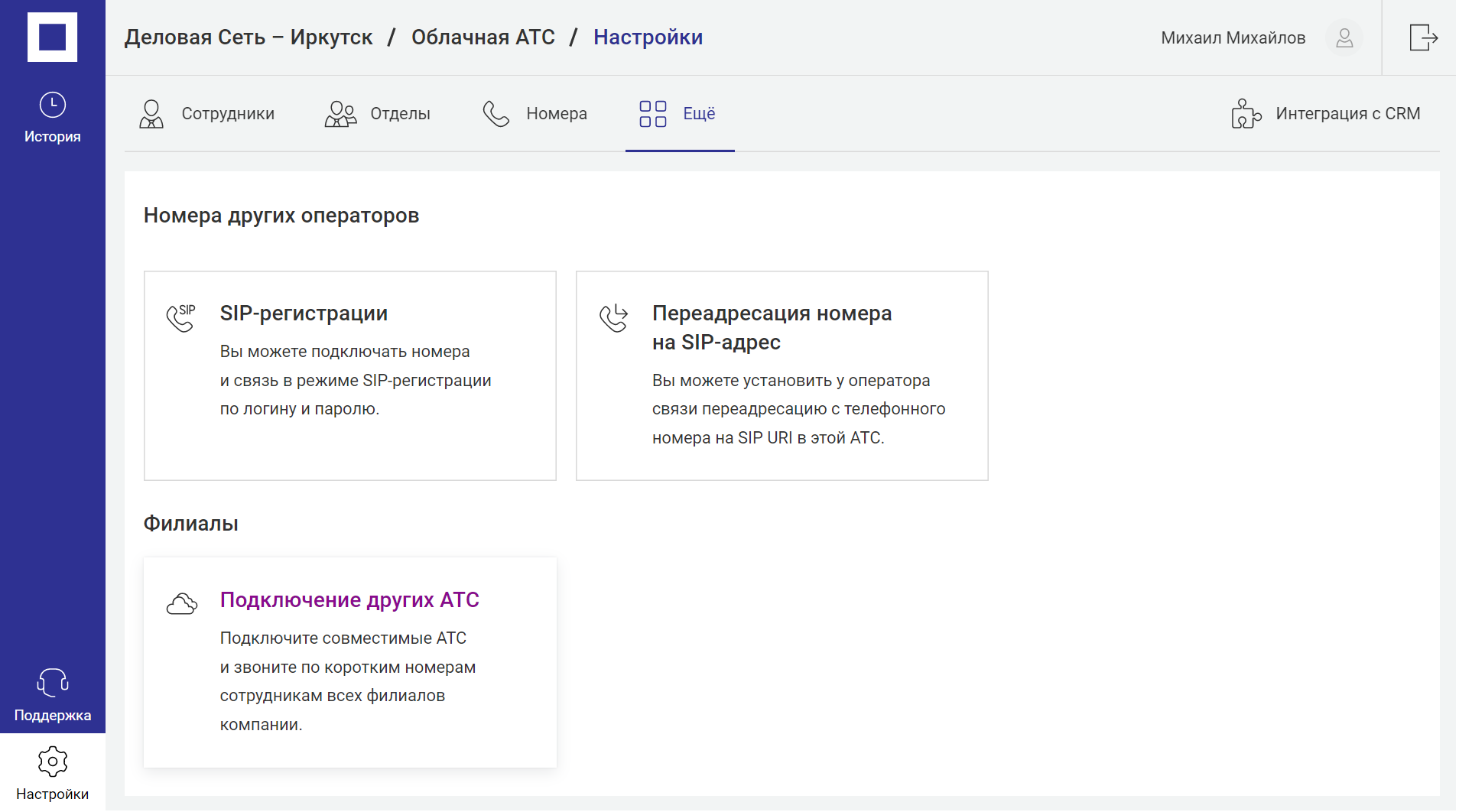Click the square logo in the sidebar
This screenshot has height=812, width=1459.
[52, 37]
